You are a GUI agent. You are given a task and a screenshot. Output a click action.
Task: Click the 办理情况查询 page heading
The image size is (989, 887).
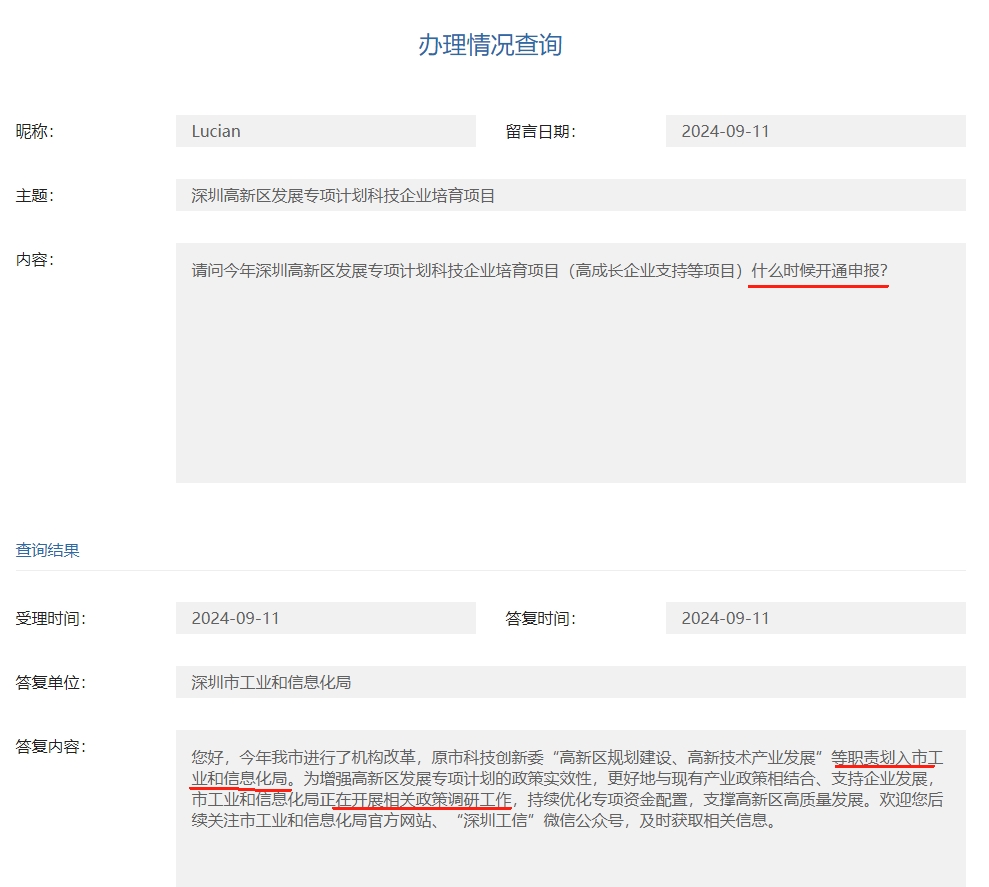pos(490,45)
